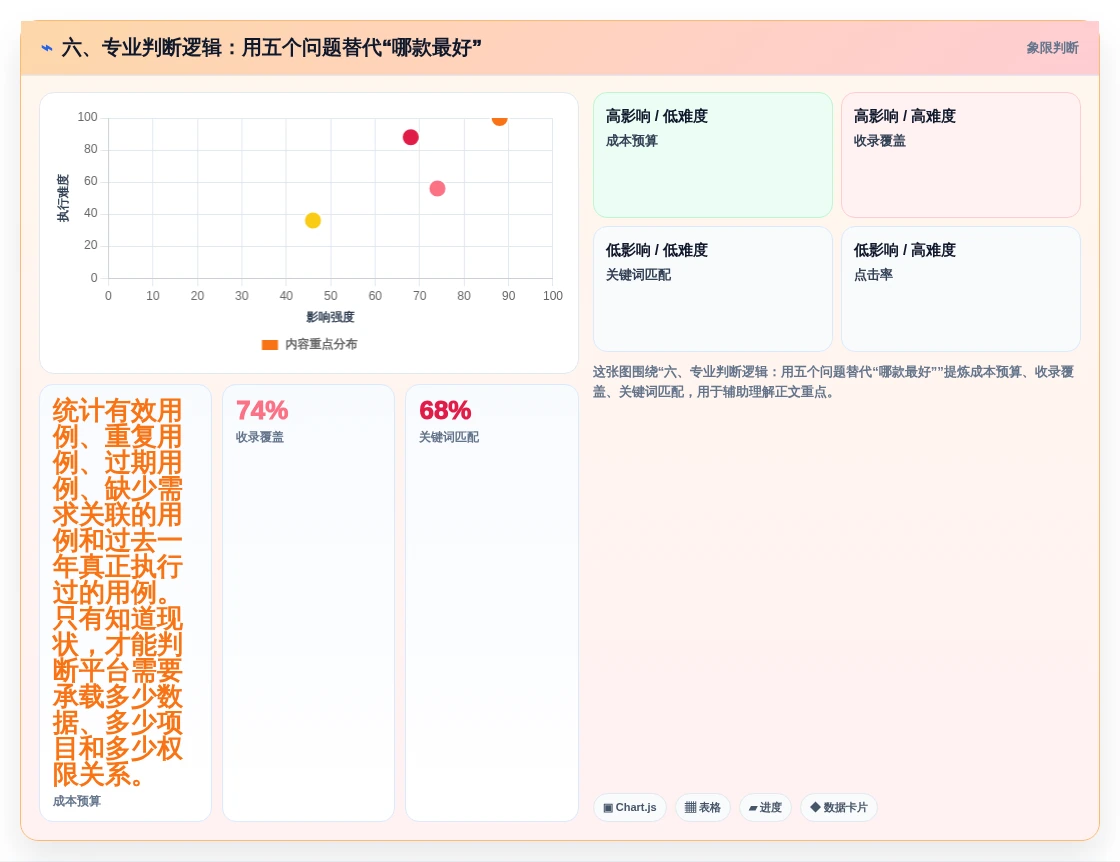Click the yellow data point on the chart
The width and height of the screenshot is (1120, 862).
point(313,221)
